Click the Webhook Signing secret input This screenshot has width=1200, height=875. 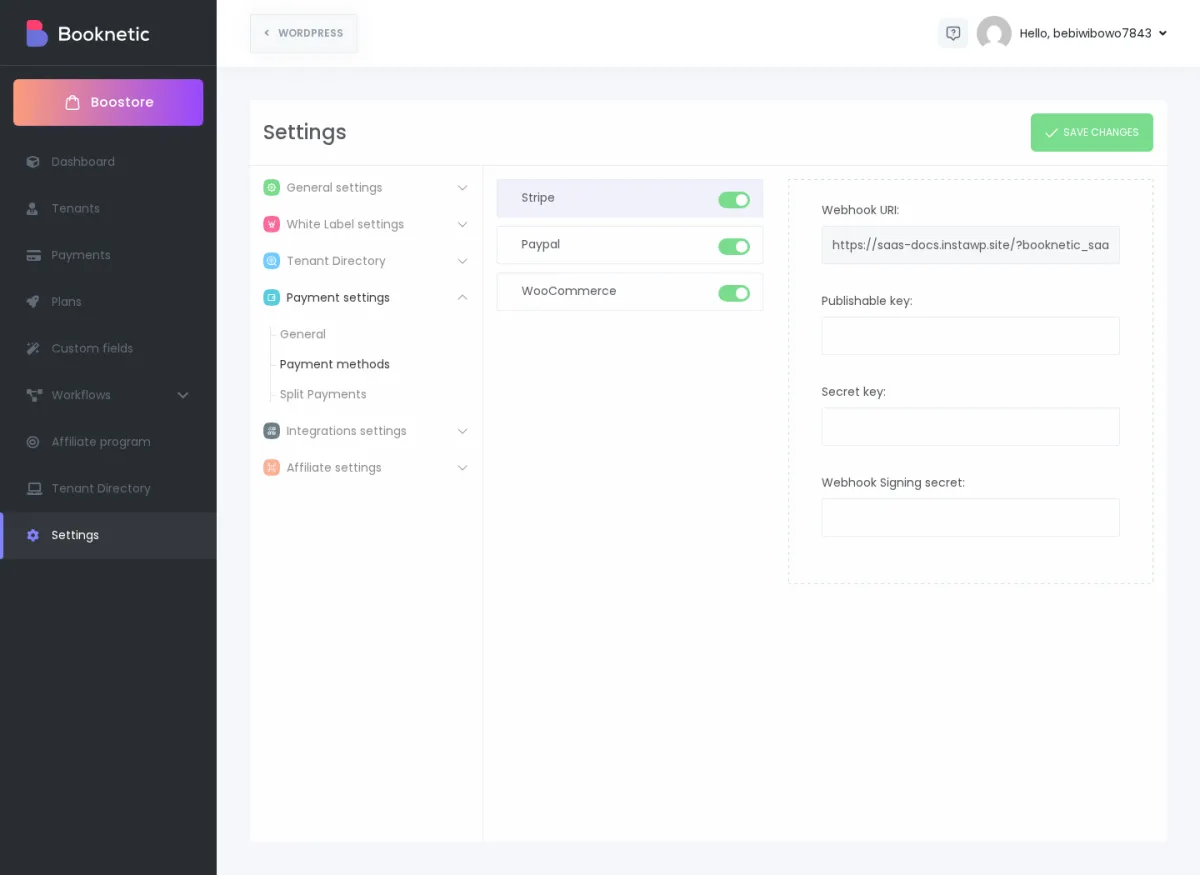coord(970,518)
